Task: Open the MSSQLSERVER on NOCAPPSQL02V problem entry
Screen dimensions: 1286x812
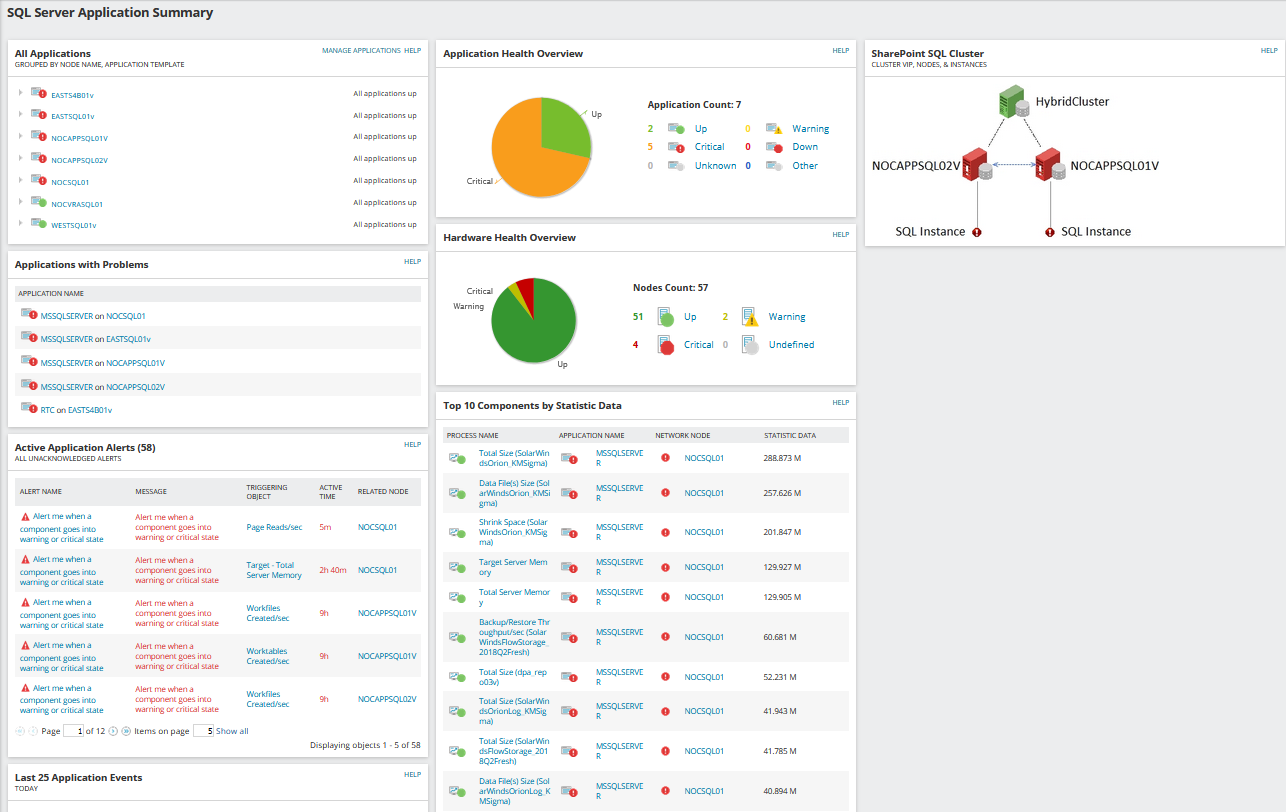Action: [103, 387]
